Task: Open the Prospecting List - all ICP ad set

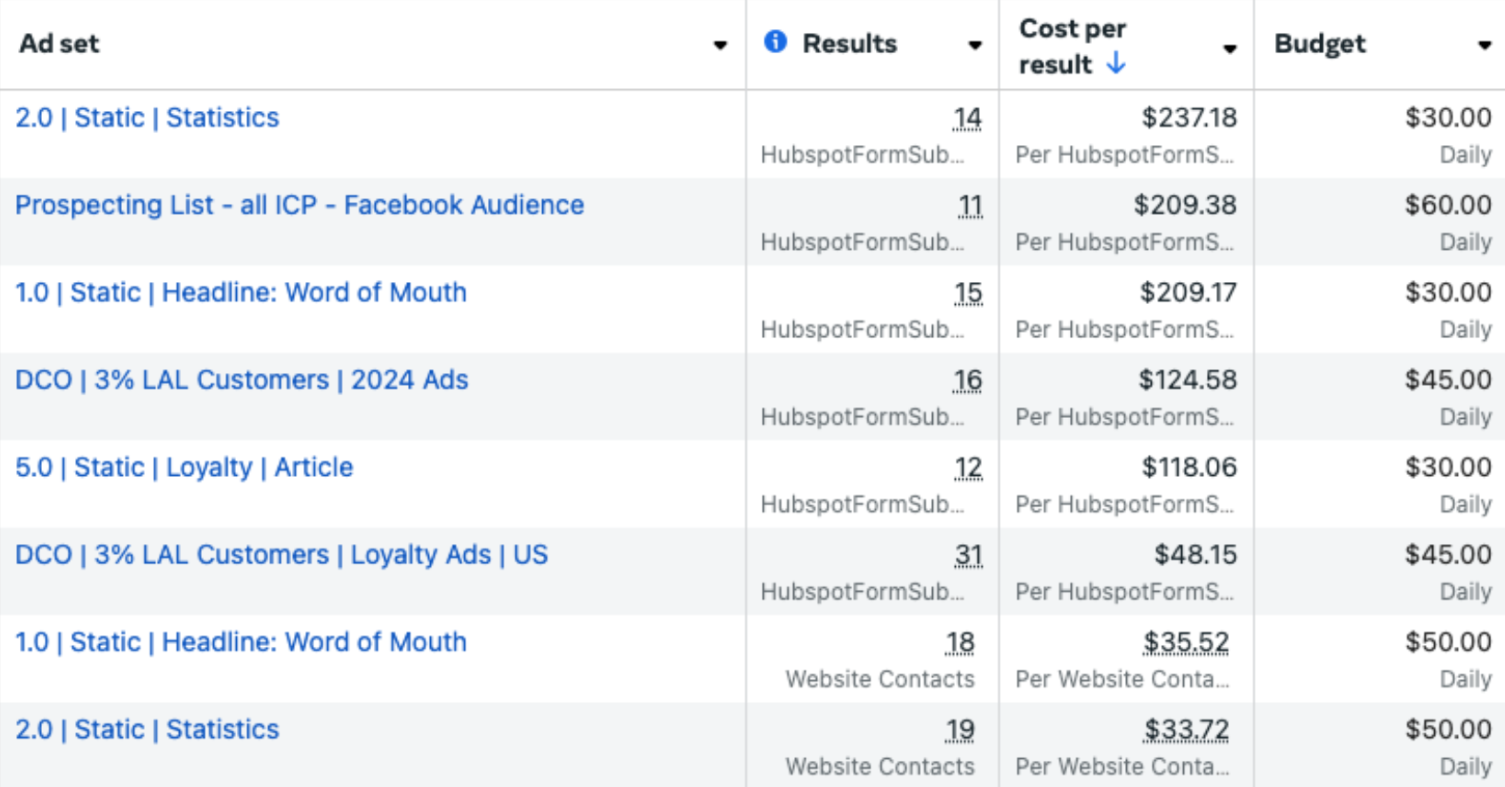Action: [x=299, y=205]
